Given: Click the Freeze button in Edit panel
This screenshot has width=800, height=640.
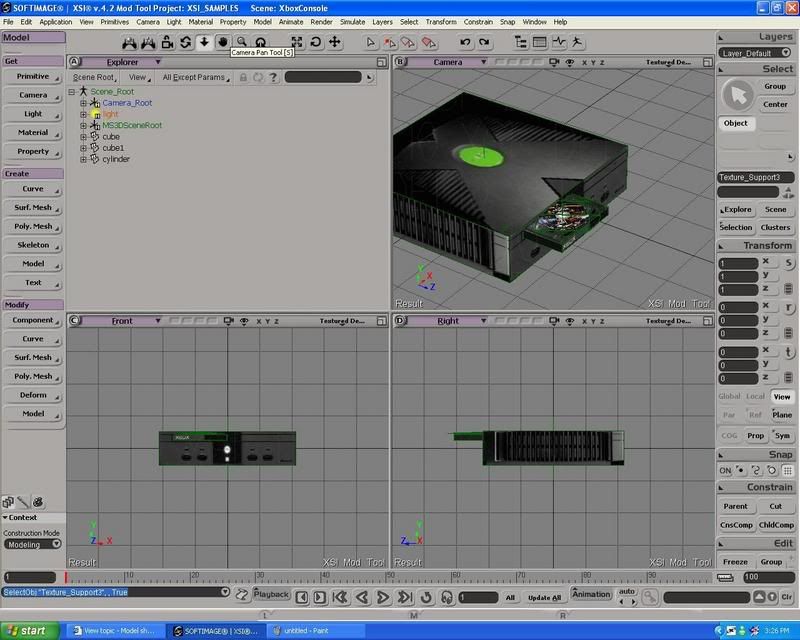Looking at the screenshot, I should (735, 562).
